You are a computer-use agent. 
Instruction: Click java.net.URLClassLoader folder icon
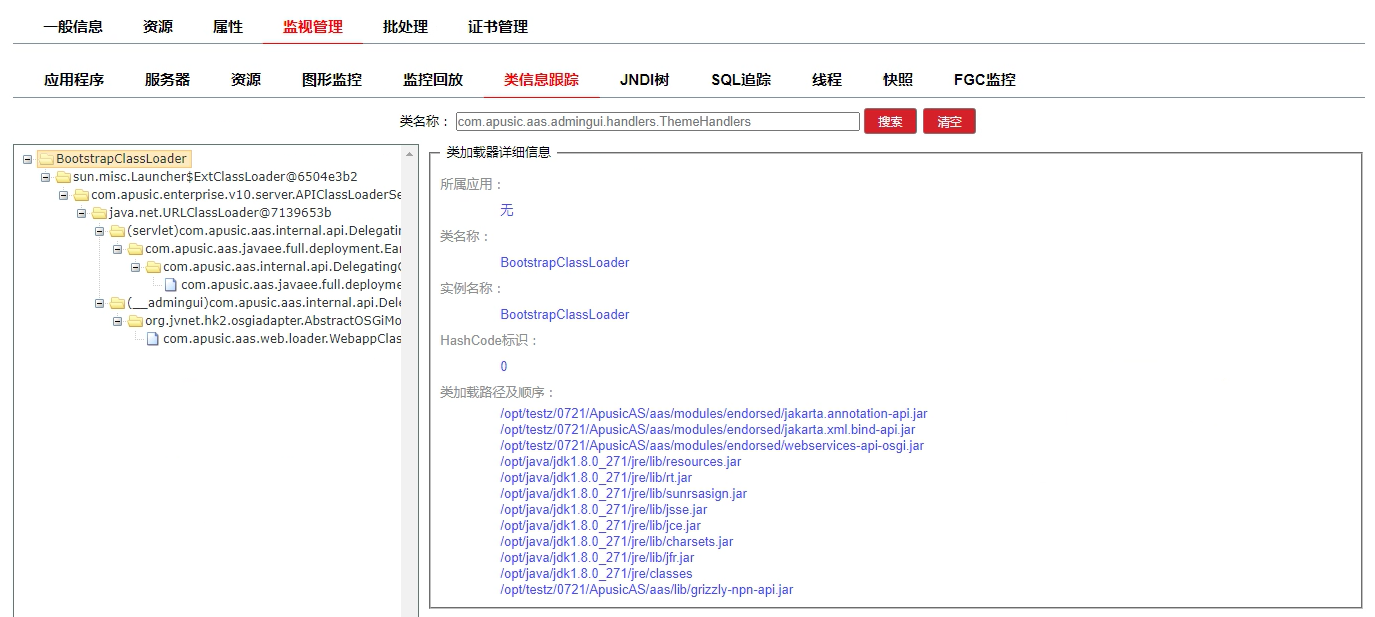point(99,213)
